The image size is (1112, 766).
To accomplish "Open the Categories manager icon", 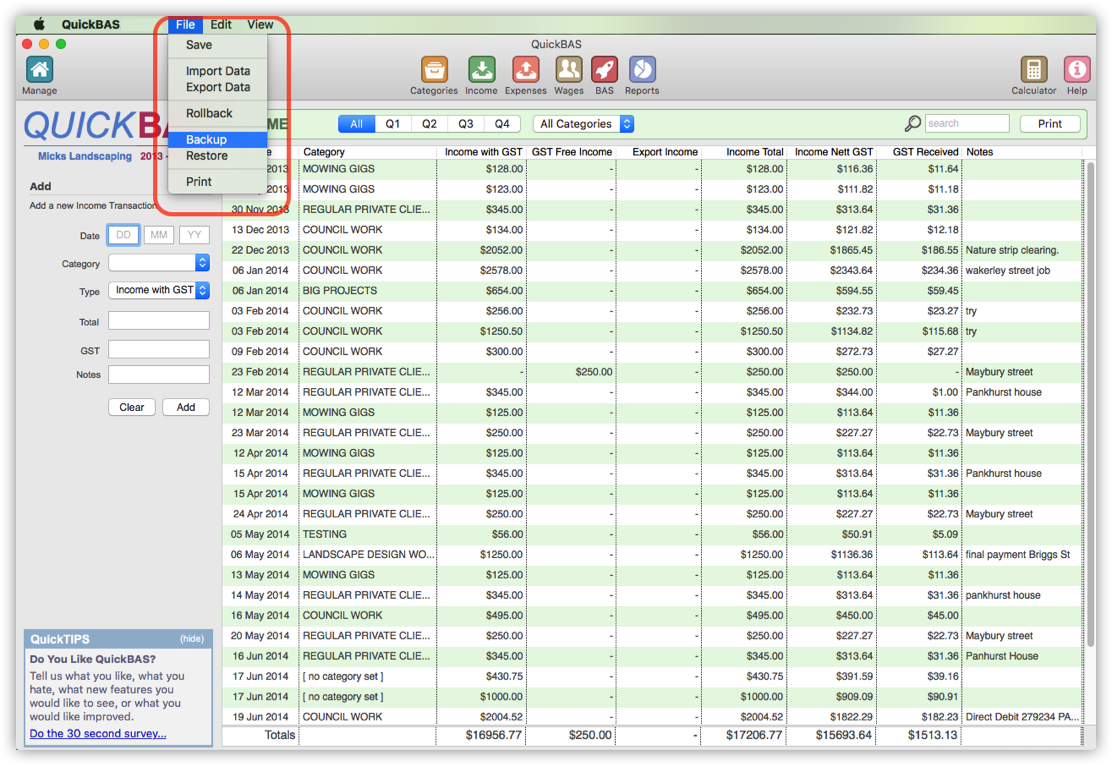I will [x=434, y=68].
